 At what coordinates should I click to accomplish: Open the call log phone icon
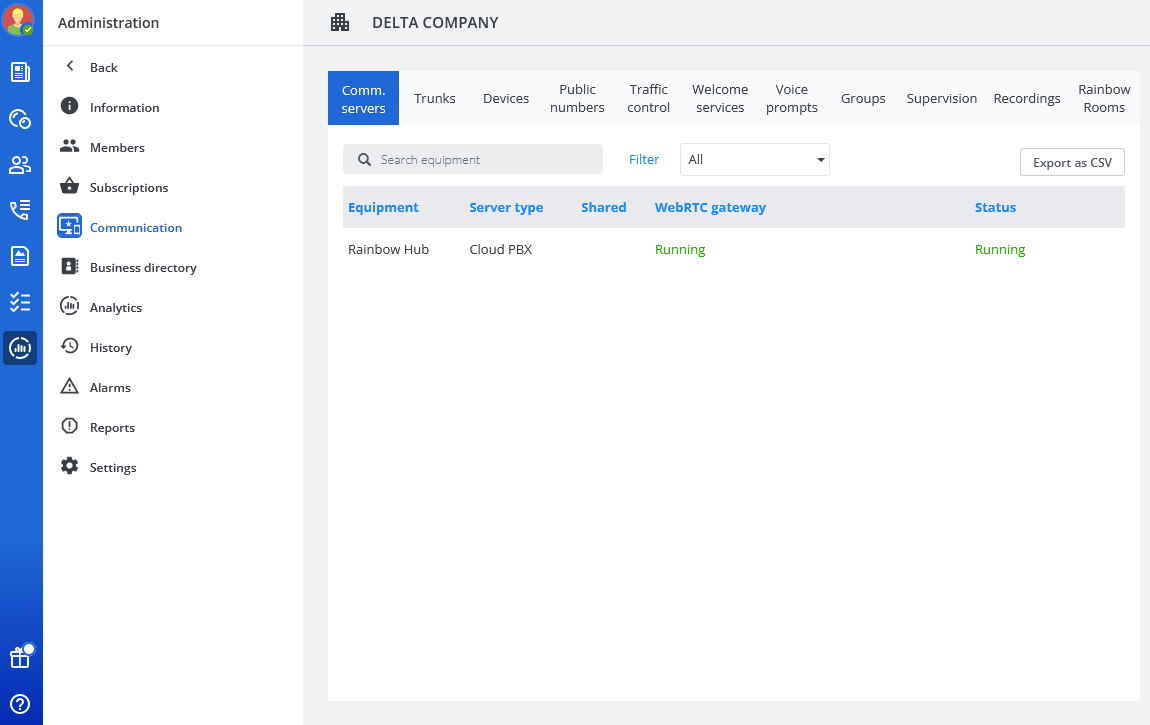[x=20, y=210]
